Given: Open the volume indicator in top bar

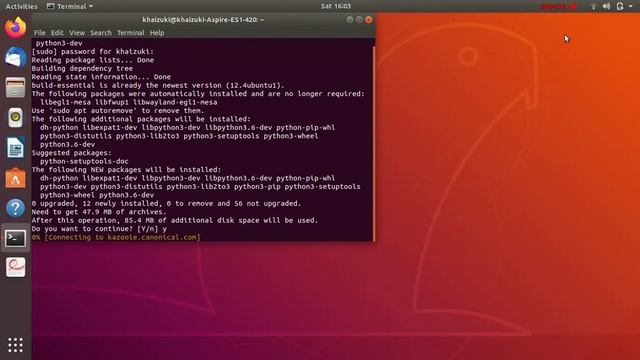Looking at the screenshot, I should 607,6.
